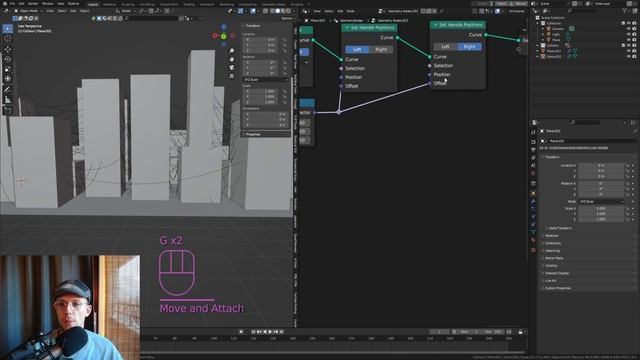Click the pan hand icon in viewport

click(x=232, y=59)
